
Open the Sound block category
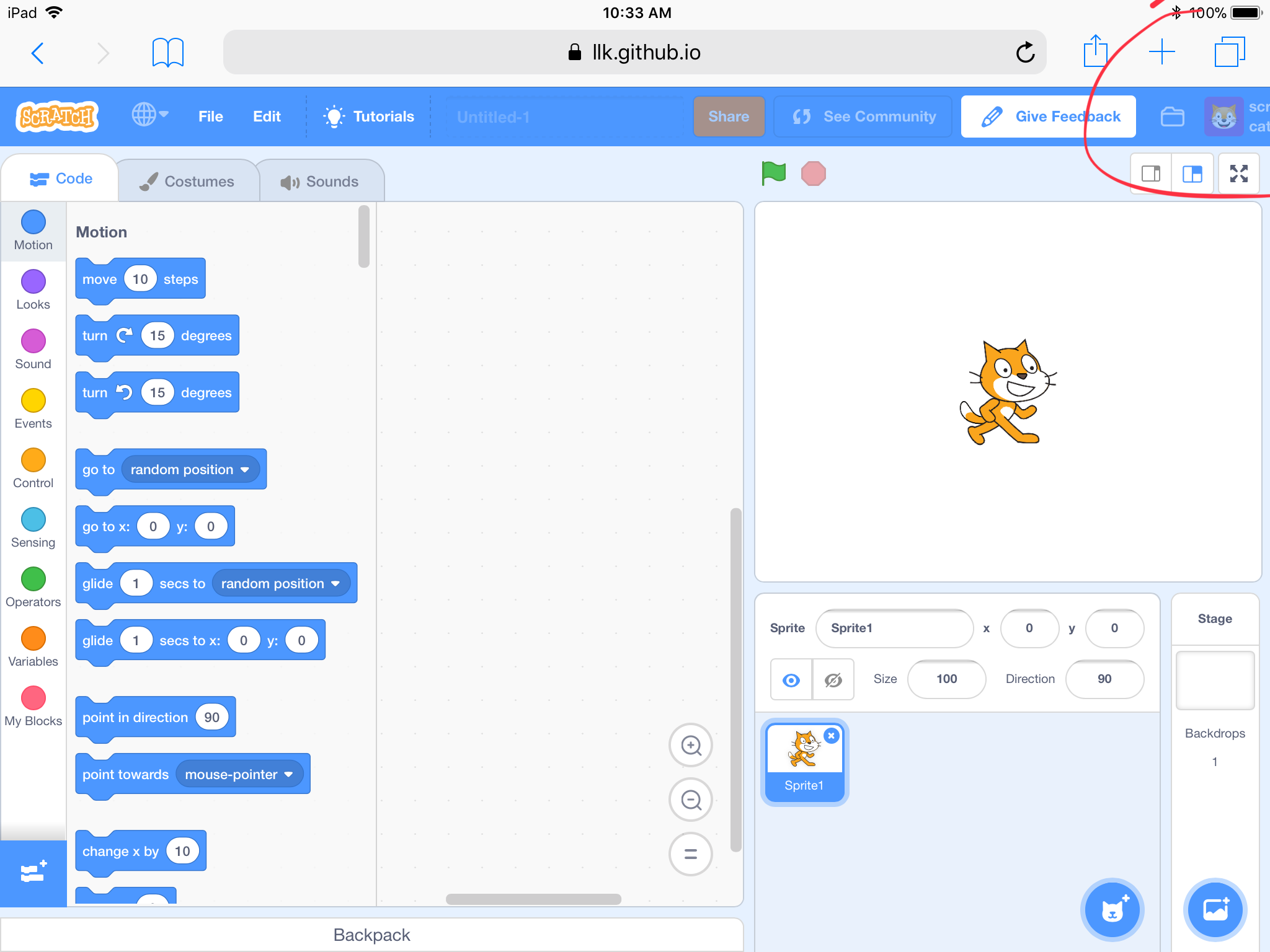pos(33,349)
